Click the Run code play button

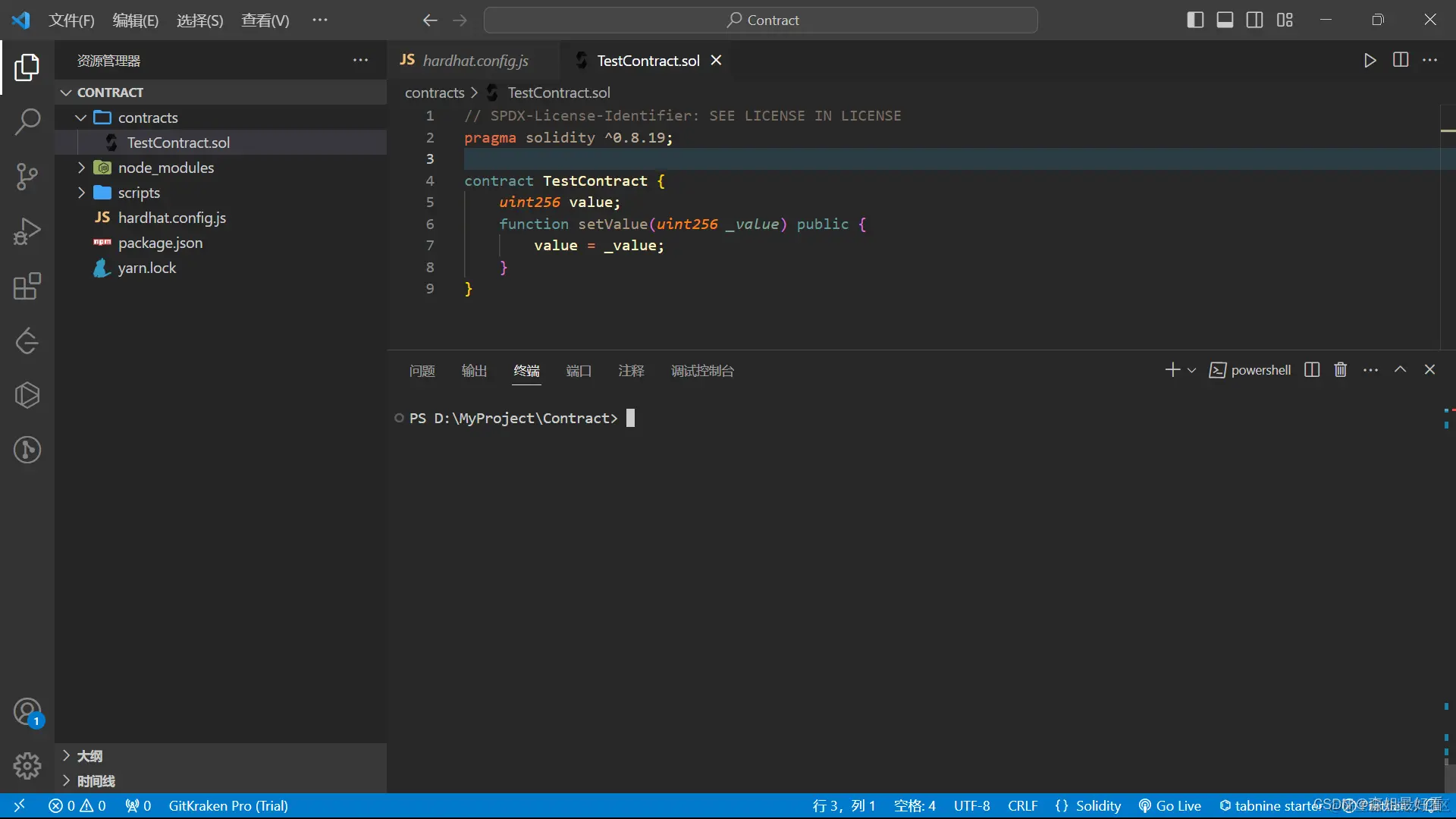tap(1370, 61)
